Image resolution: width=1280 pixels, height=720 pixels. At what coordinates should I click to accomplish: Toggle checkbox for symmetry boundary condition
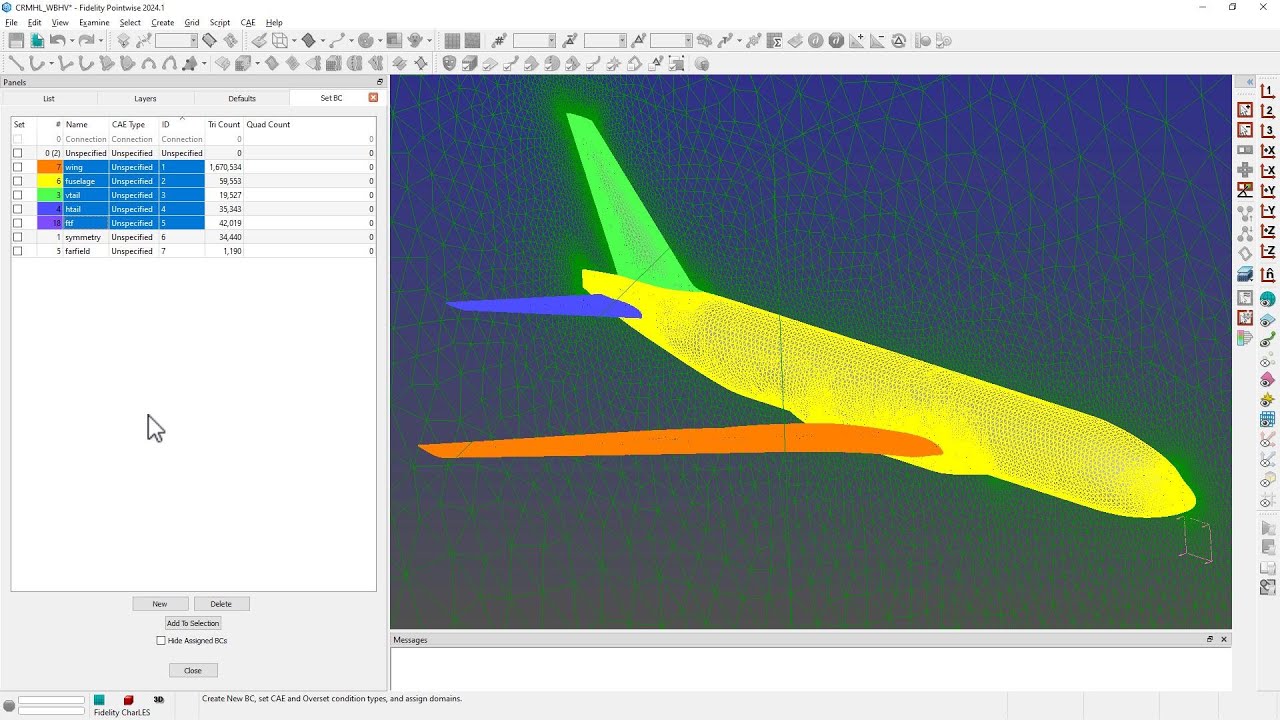click(17, 237)
